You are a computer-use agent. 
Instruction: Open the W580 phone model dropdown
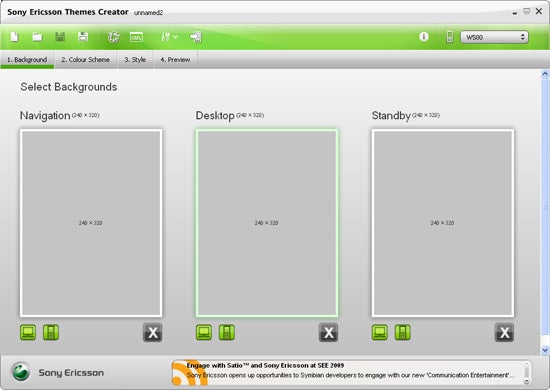[494, 37]
